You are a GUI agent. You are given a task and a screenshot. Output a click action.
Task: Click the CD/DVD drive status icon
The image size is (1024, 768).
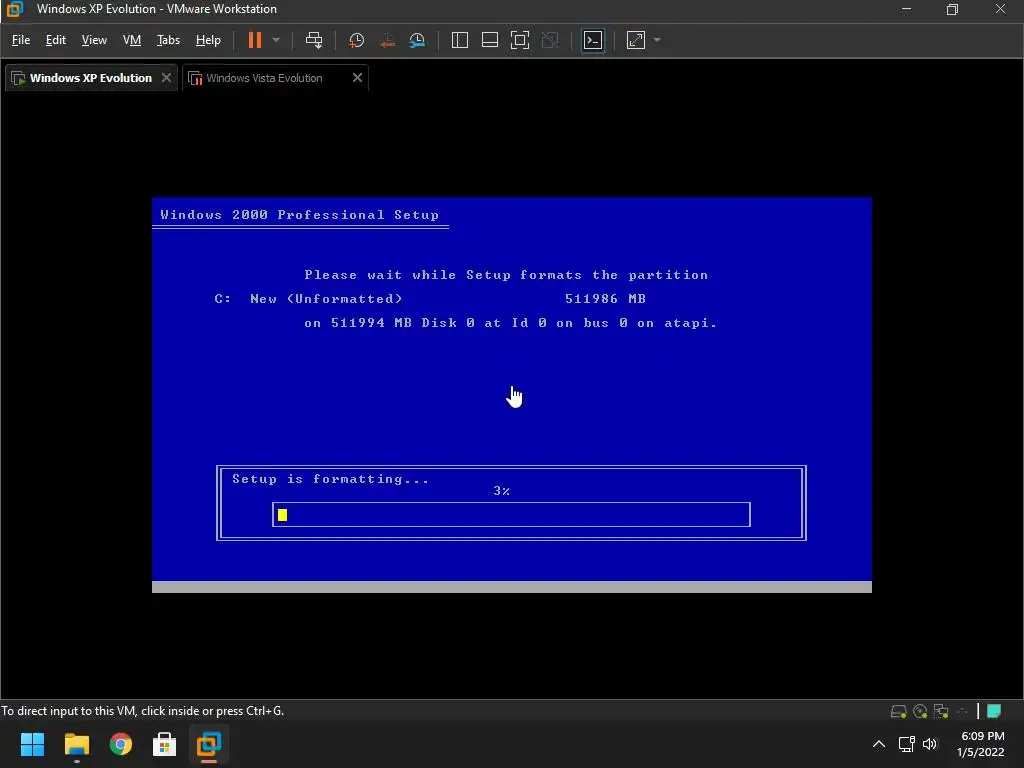click(920, 711)
